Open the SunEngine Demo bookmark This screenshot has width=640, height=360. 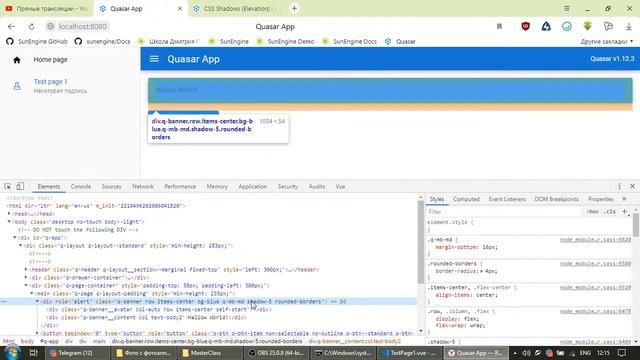coord(285,41)
